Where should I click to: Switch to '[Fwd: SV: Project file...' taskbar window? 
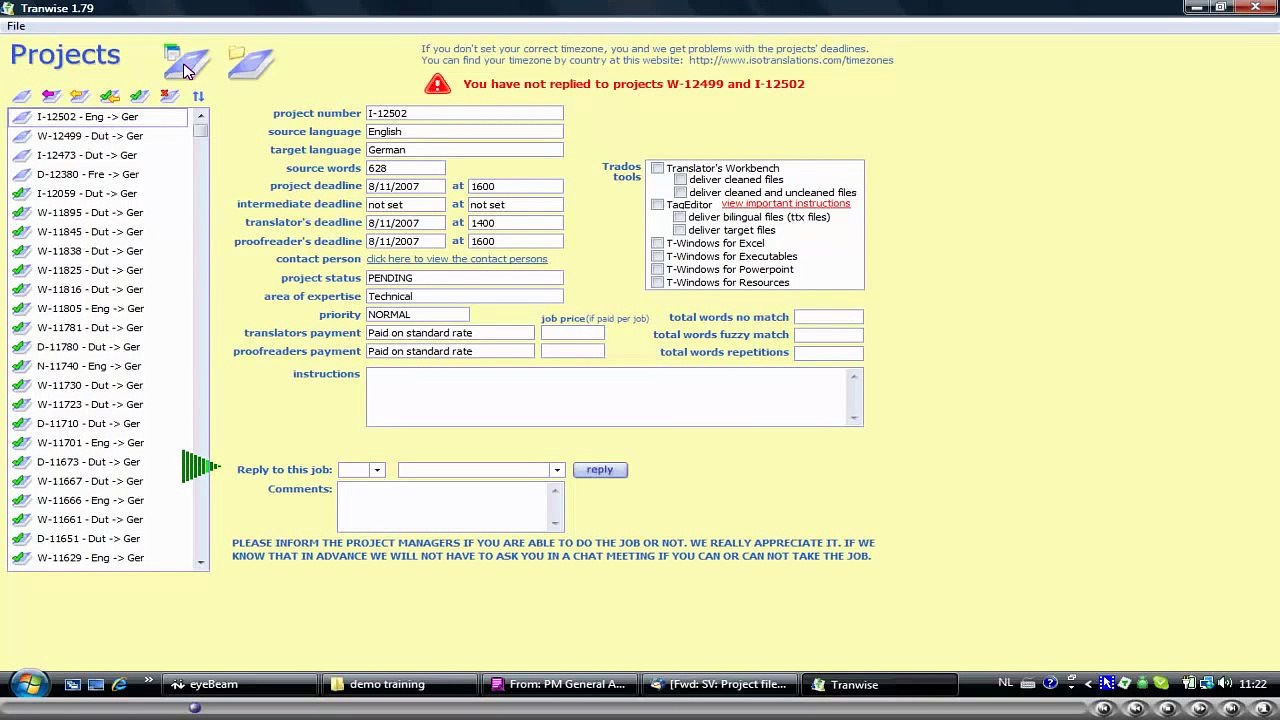point(718,685)
